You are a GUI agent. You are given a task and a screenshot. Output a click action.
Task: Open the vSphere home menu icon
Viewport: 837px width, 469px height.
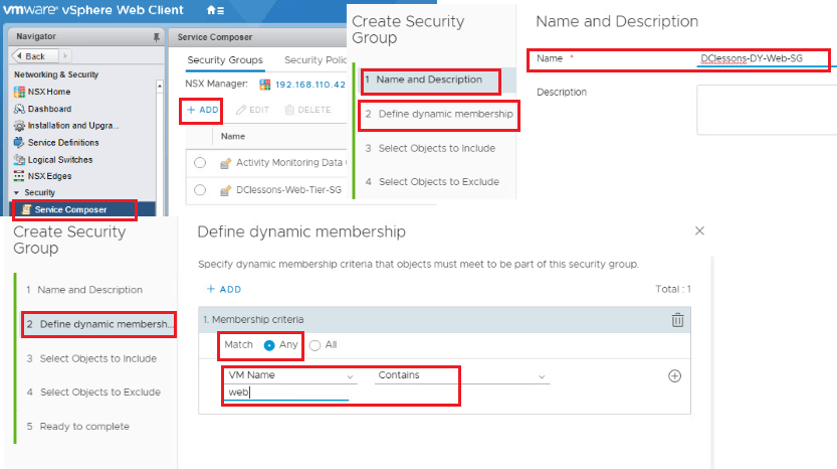(x=215, y=10)
